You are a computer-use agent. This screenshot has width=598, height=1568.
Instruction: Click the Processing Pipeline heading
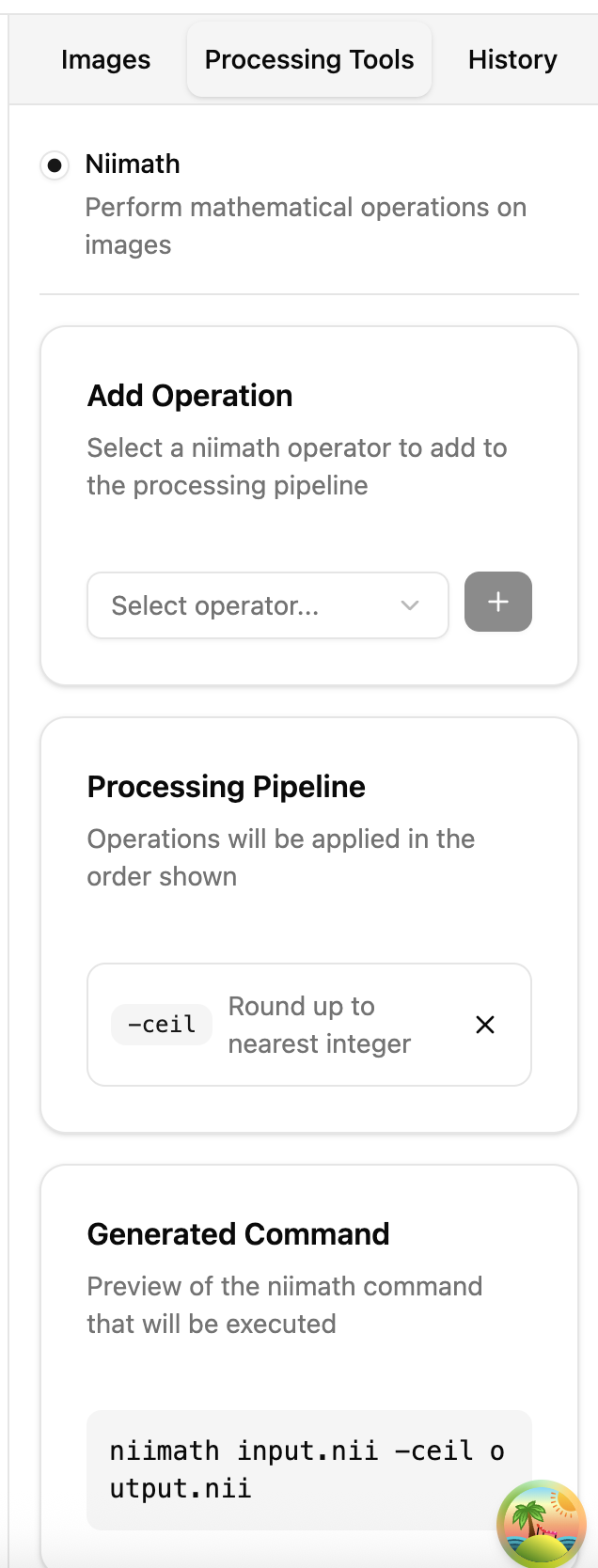pyautogui.click(x=227, y=787)
